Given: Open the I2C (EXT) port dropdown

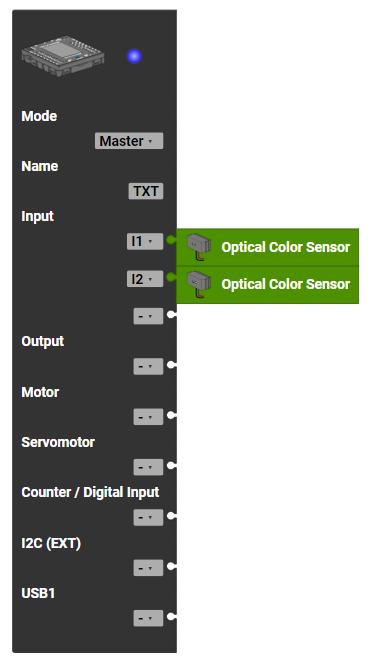Looking at the screenshot, I should pos(148,568).
